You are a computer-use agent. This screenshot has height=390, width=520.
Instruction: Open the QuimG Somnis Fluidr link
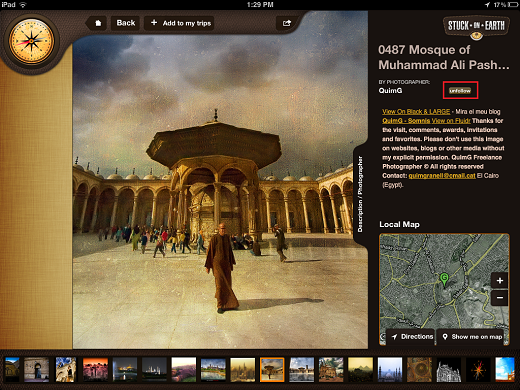click(426, 121)
